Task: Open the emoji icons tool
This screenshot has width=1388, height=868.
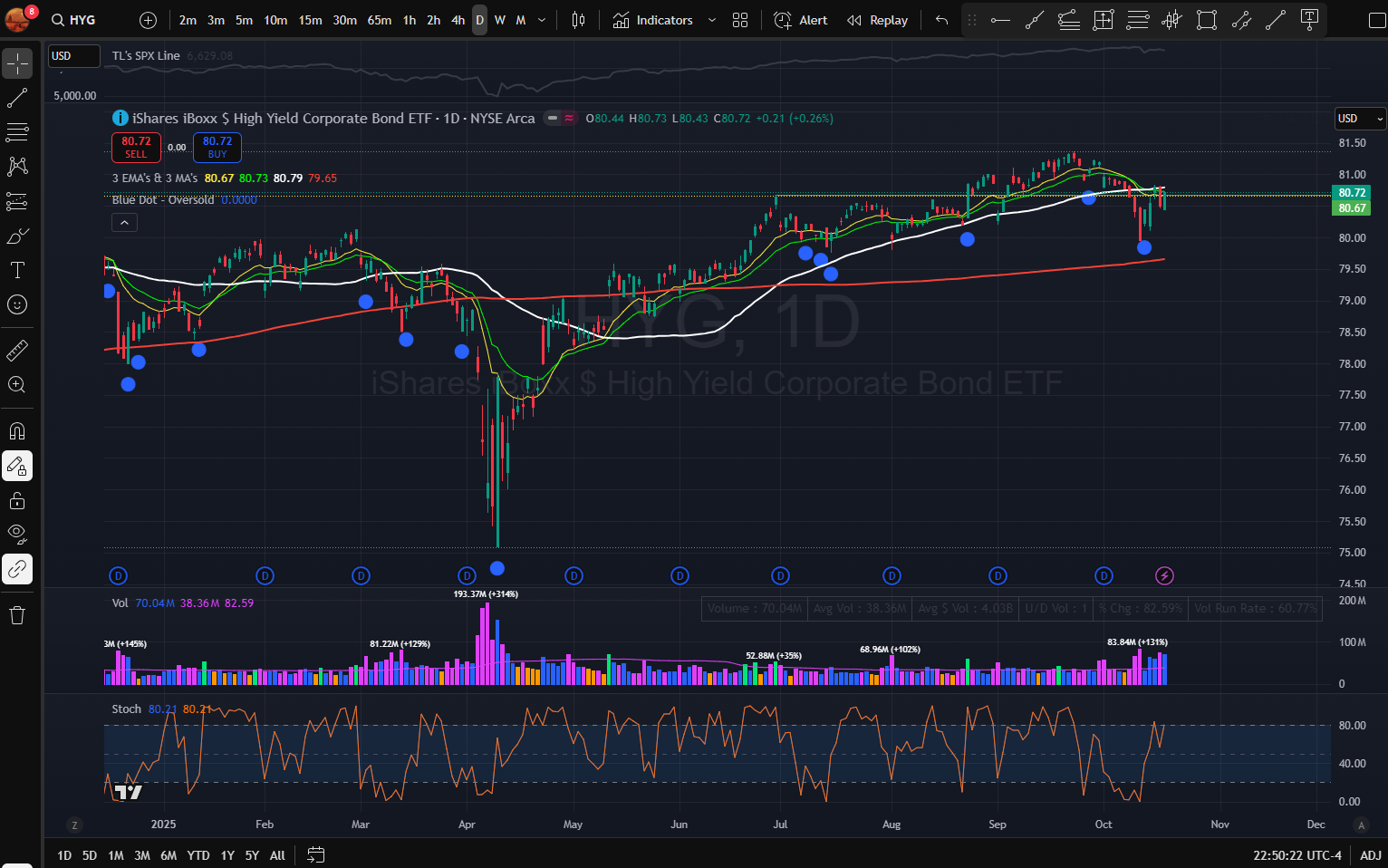Action: coord(17,304)
